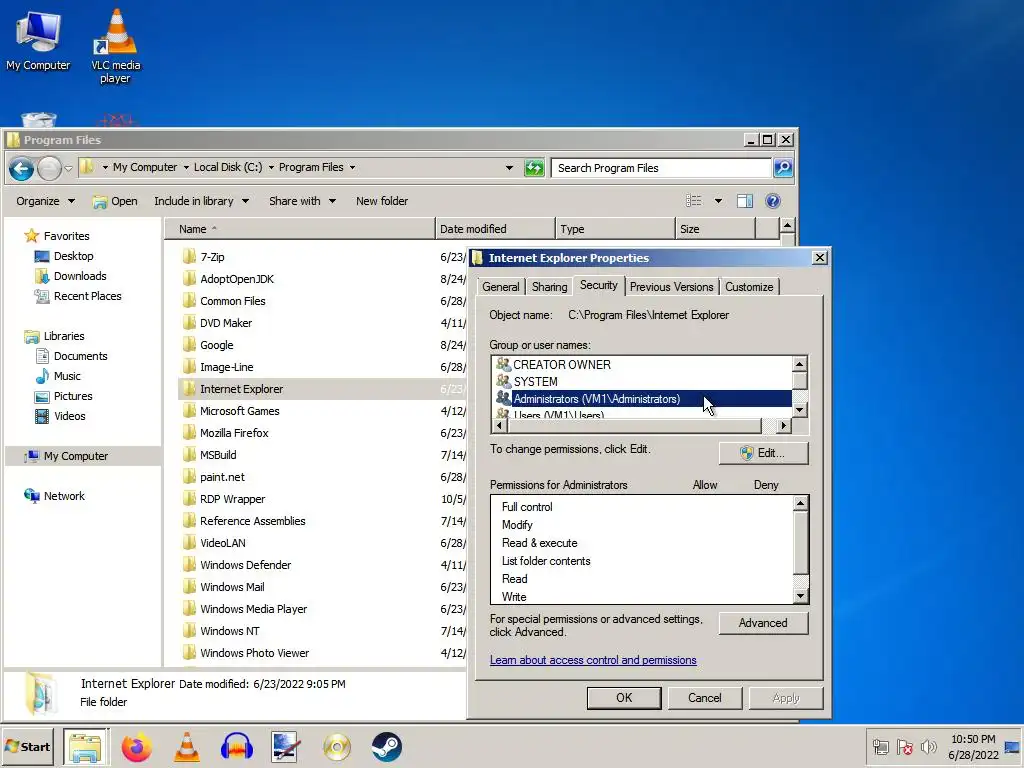Image resolution: width=1024 pixels, height=768 pixels.
Task: Sort by the Type column header
Action: click(615, 229)
